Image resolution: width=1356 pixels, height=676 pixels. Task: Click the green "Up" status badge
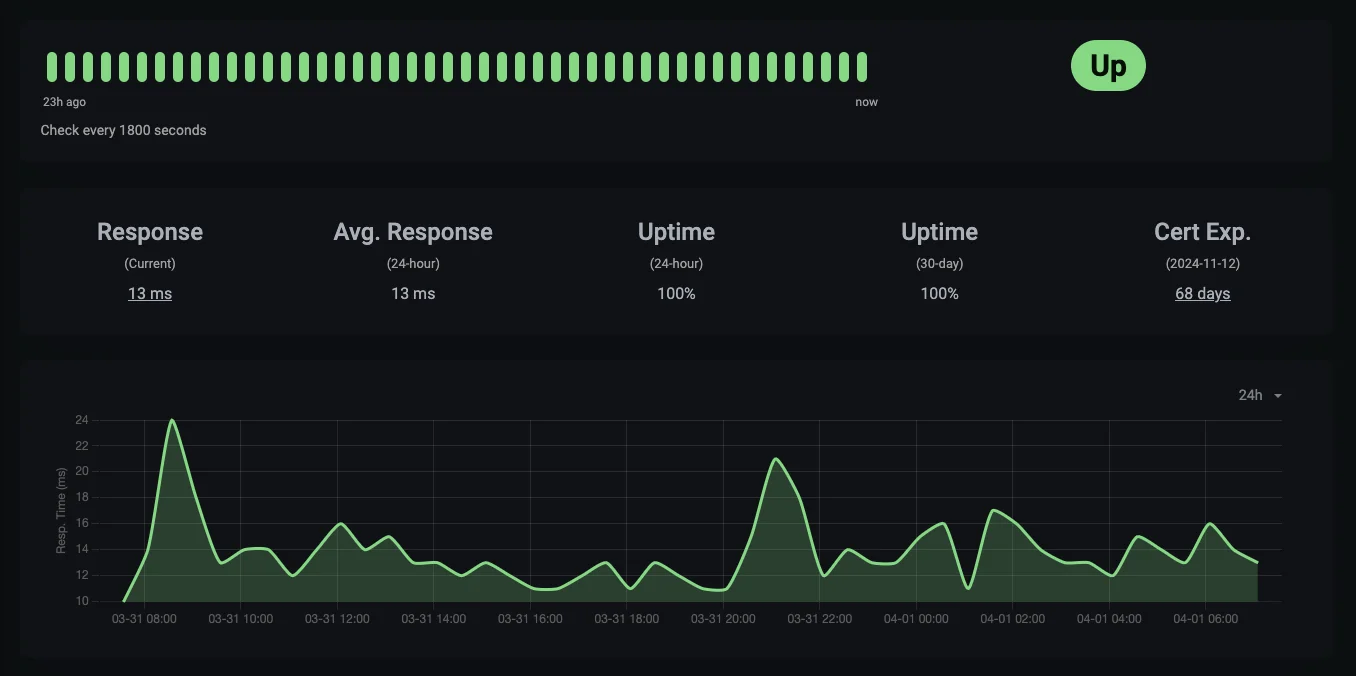1107,65
